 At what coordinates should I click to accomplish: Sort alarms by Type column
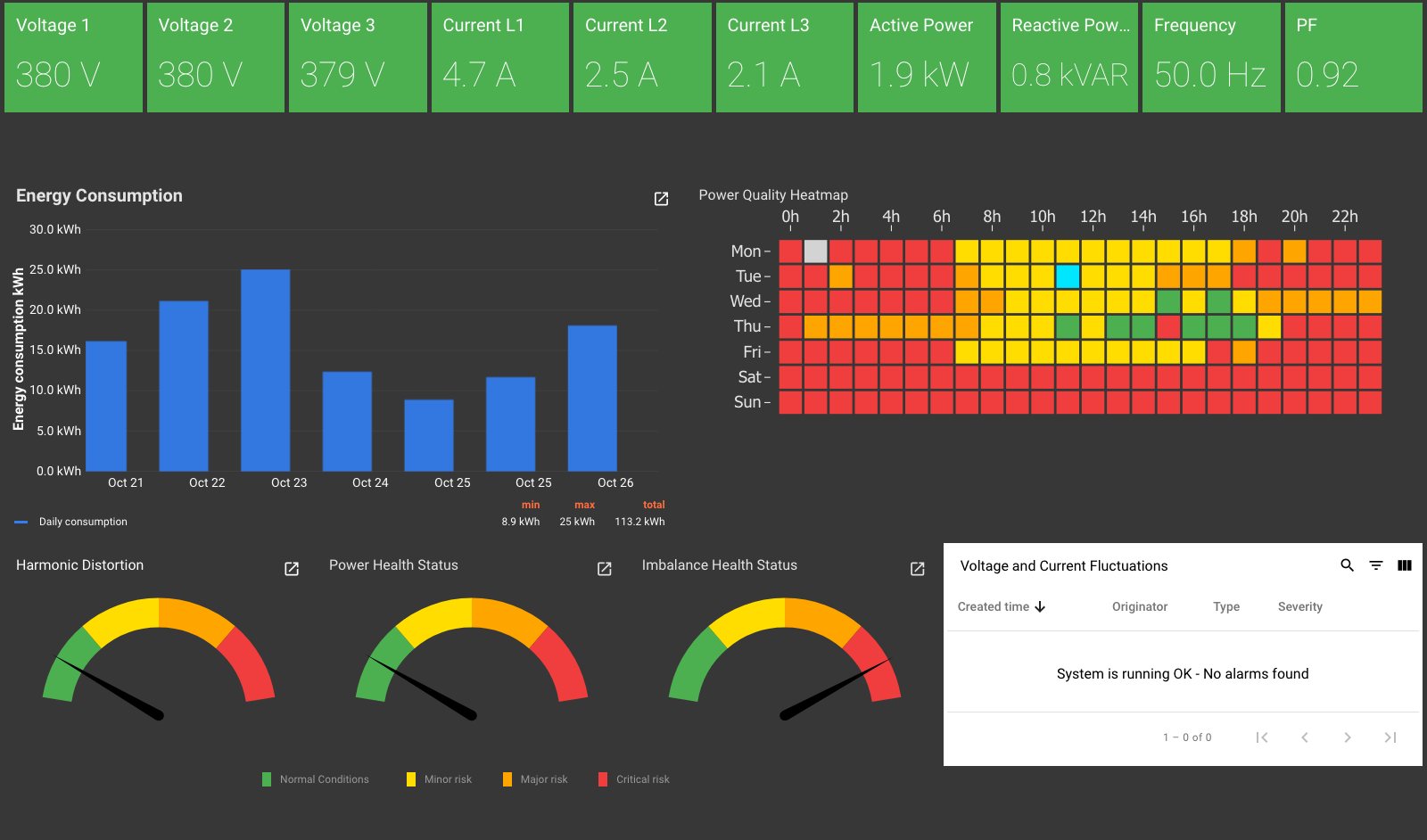point(1226,606)
